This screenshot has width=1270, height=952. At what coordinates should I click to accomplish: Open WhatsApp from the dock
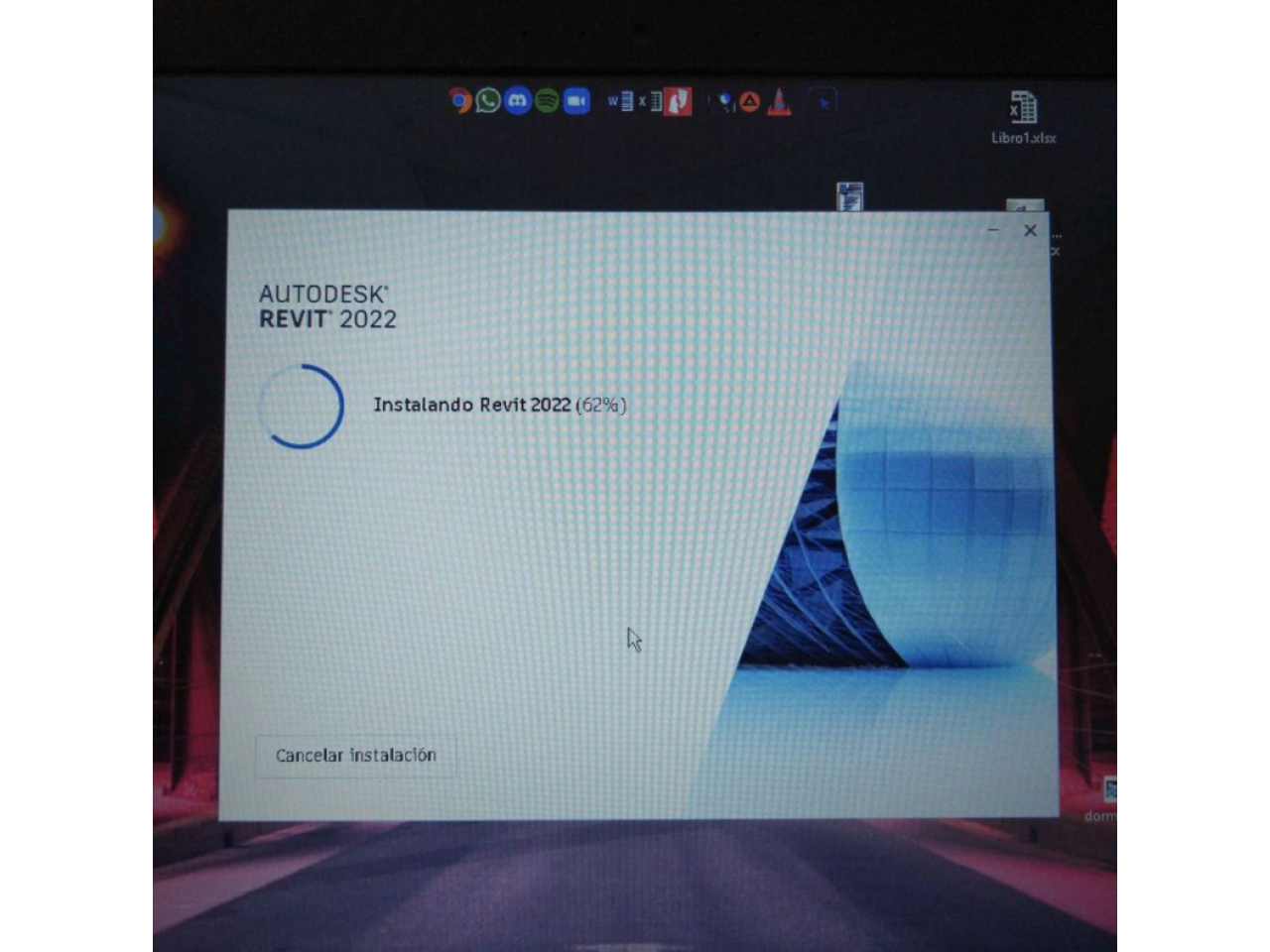488,100
